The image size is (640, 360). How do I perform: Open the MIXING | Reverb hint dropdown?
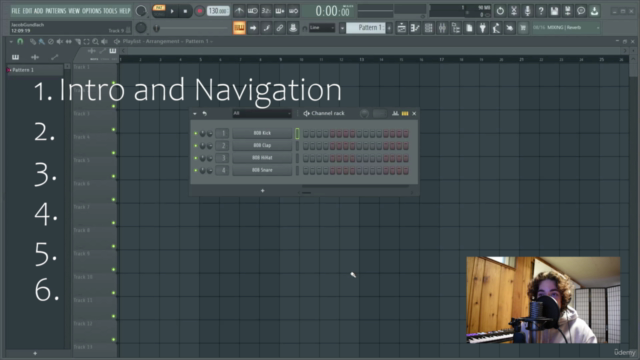coord(566,28)
